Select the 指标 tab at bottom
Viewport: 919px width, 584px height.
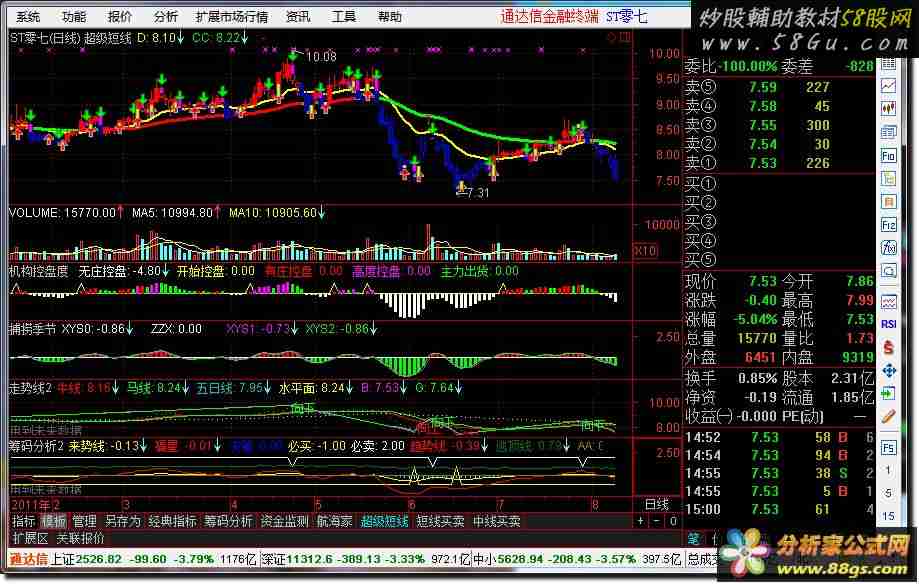[x=23, y=521]
